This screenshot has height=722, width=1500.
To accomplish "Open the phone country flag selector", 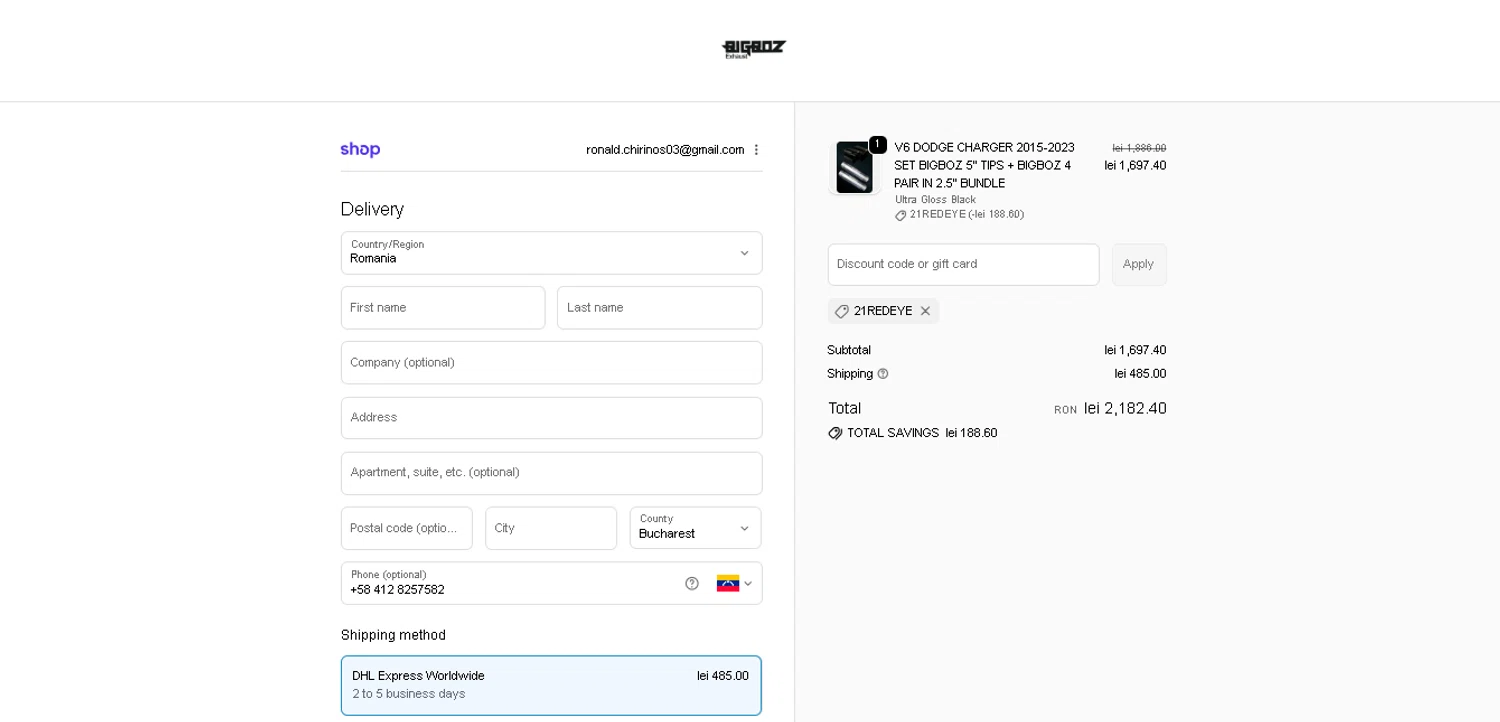I will [734, 584].
